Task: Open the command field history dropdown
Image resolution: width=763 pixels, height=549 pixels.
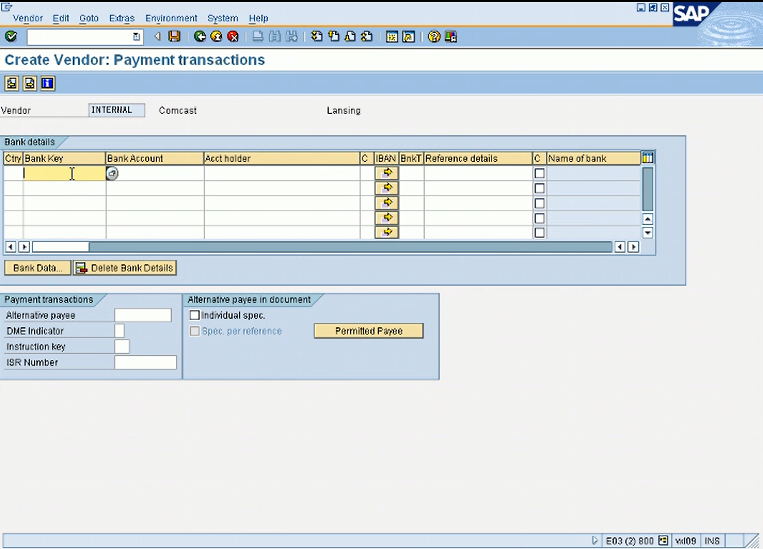Action: (136, 37)
